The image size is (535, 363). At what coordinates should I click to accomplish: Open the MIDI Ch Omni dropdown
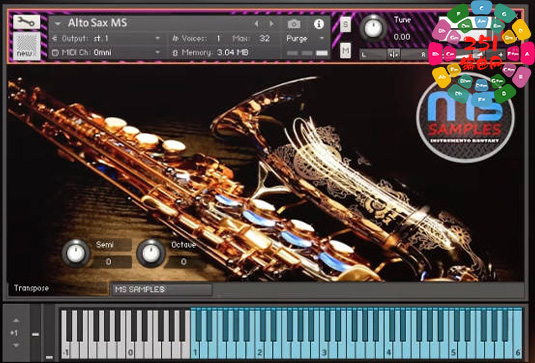(106, 53)
